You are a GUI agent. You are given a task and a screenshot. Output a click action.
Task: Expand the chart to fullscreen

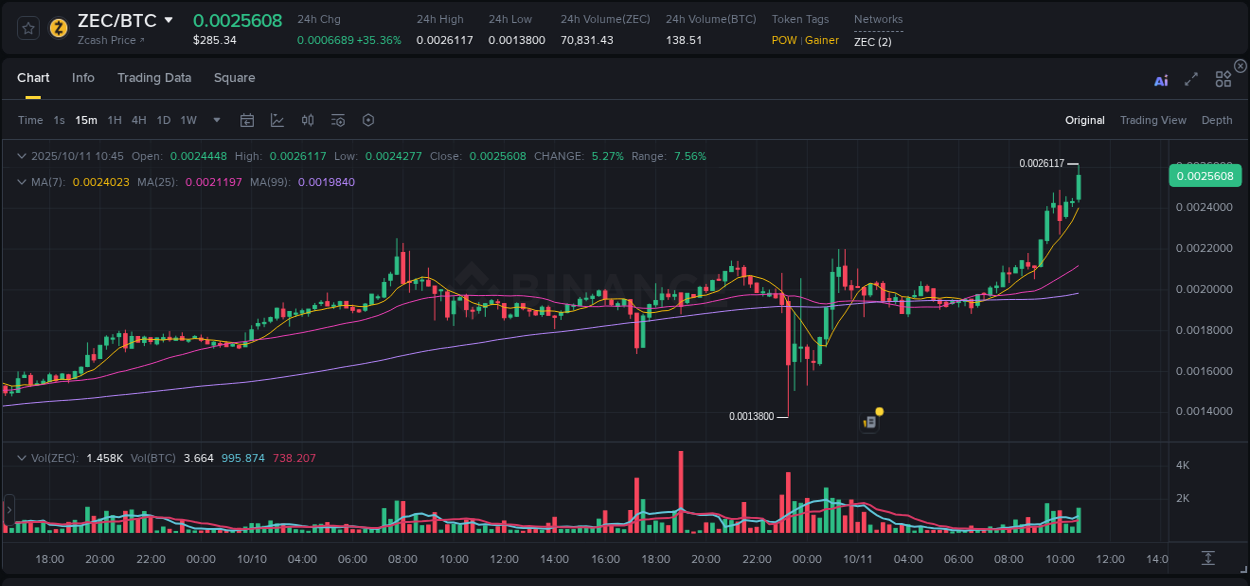click(1190, 78)
